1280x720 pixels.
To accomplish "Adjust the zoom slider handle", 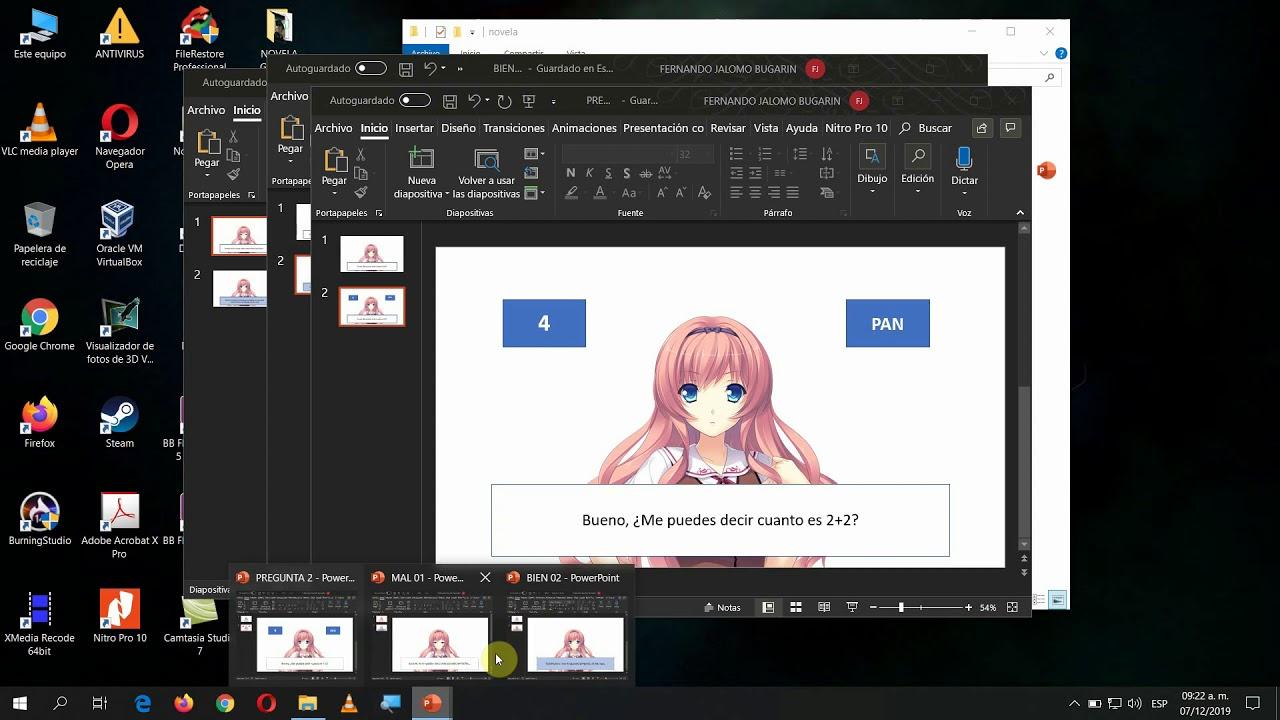I will 901,607.
